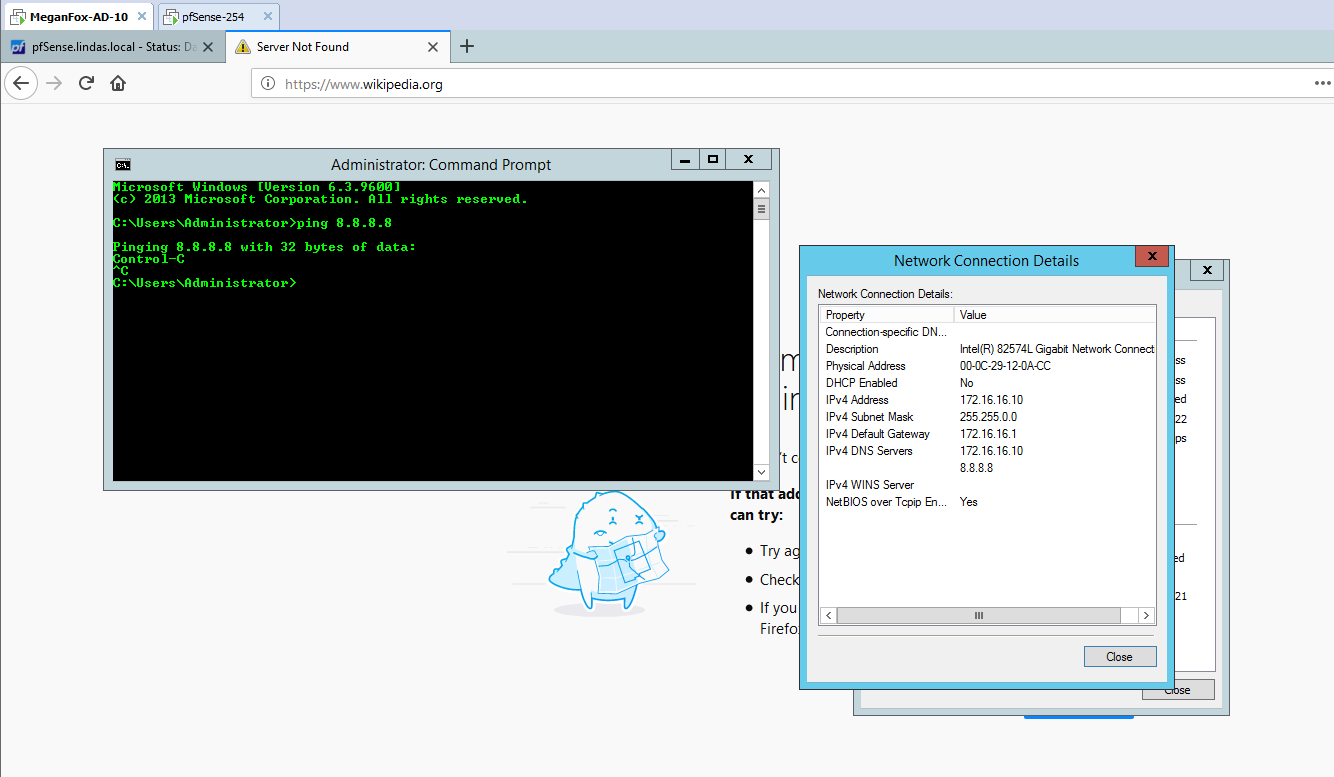1334x777 pixels.
Task: Maximize the Command Prompt window
Action: coord(713,159)
